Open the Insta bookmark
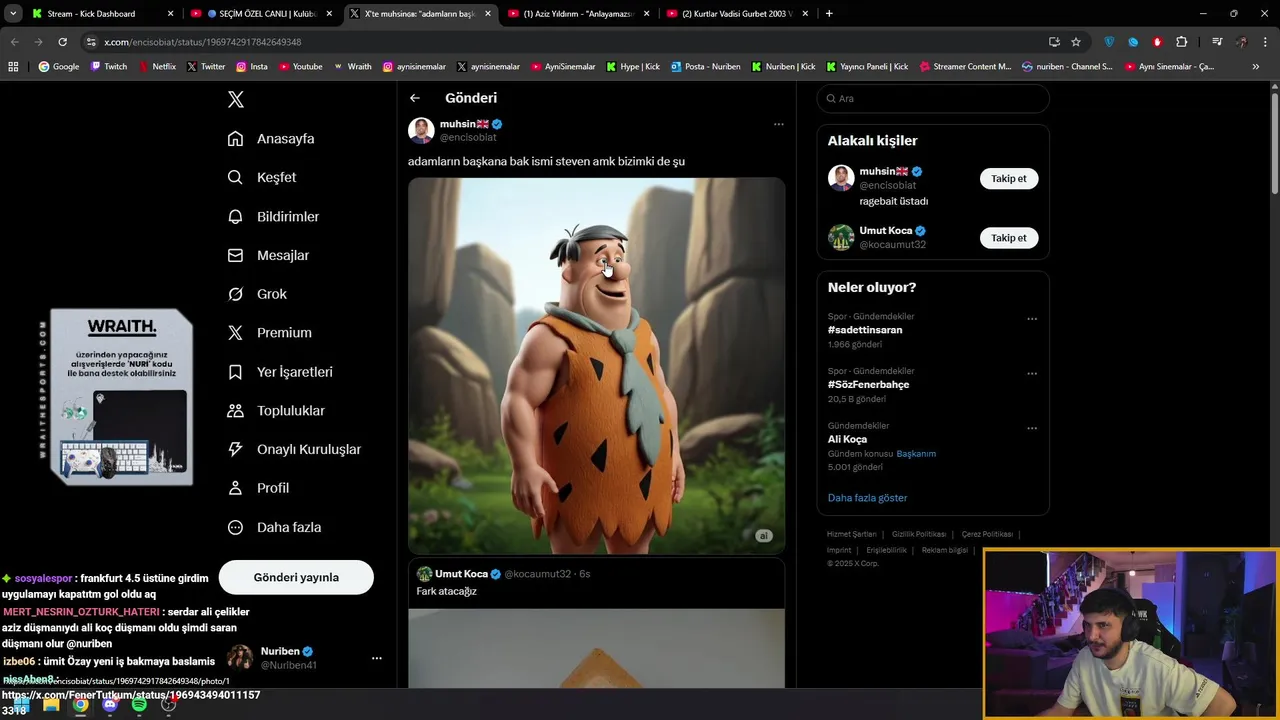The height and width of the screenshot is (720, 1280). point(252,66)
